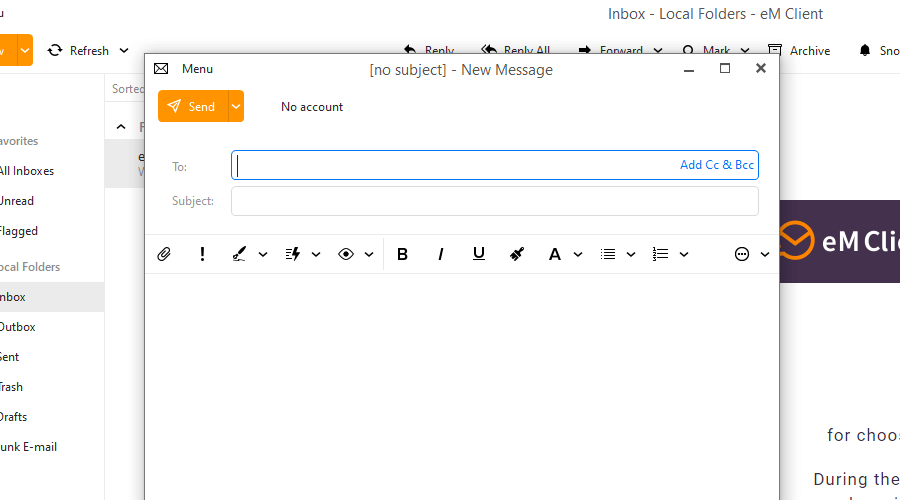Click the paperclip attachment icon
900x500 pixels.
(164, 254)
